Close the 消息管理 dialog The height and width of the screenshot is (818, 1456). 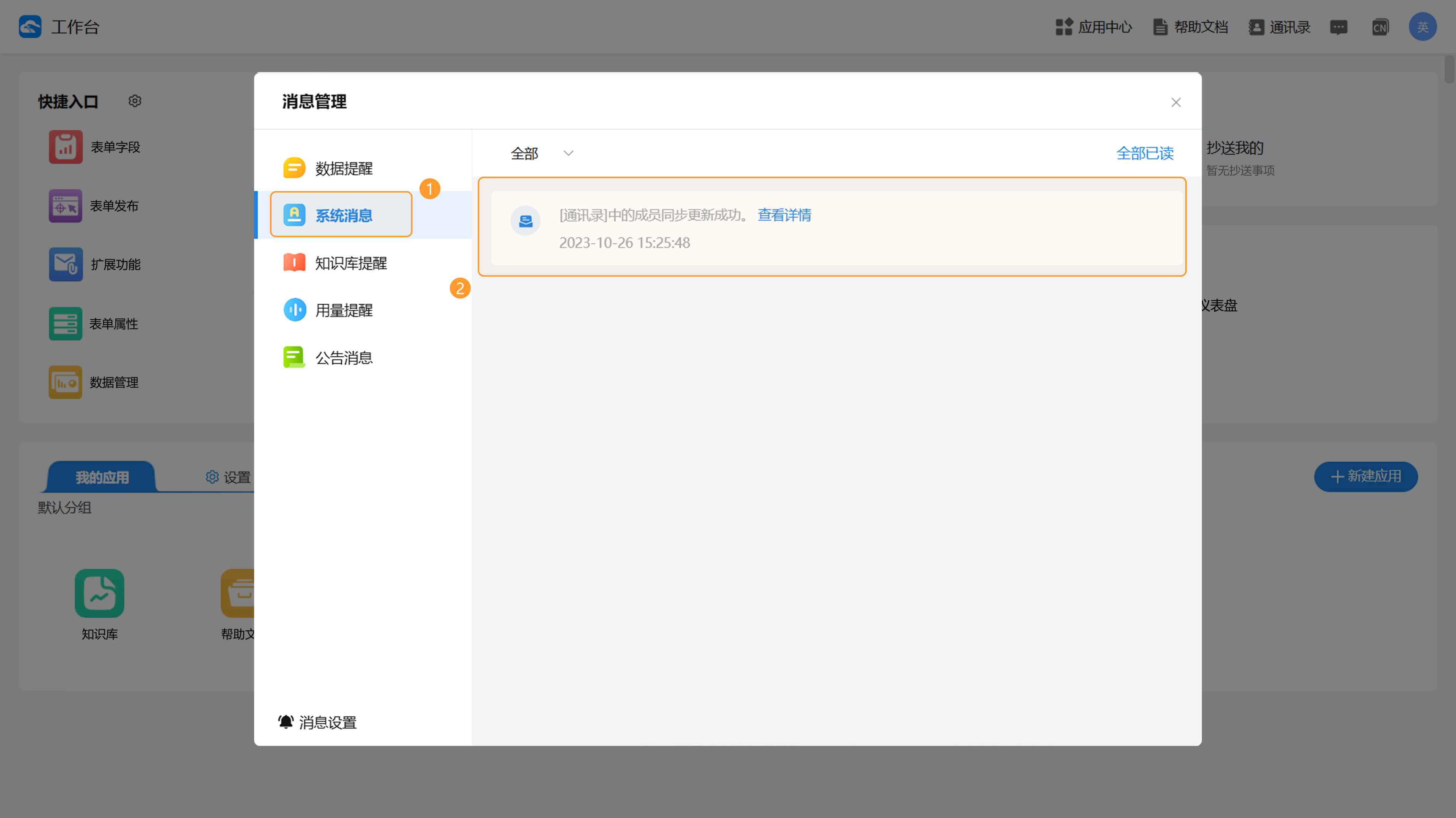coord(1176,102)
